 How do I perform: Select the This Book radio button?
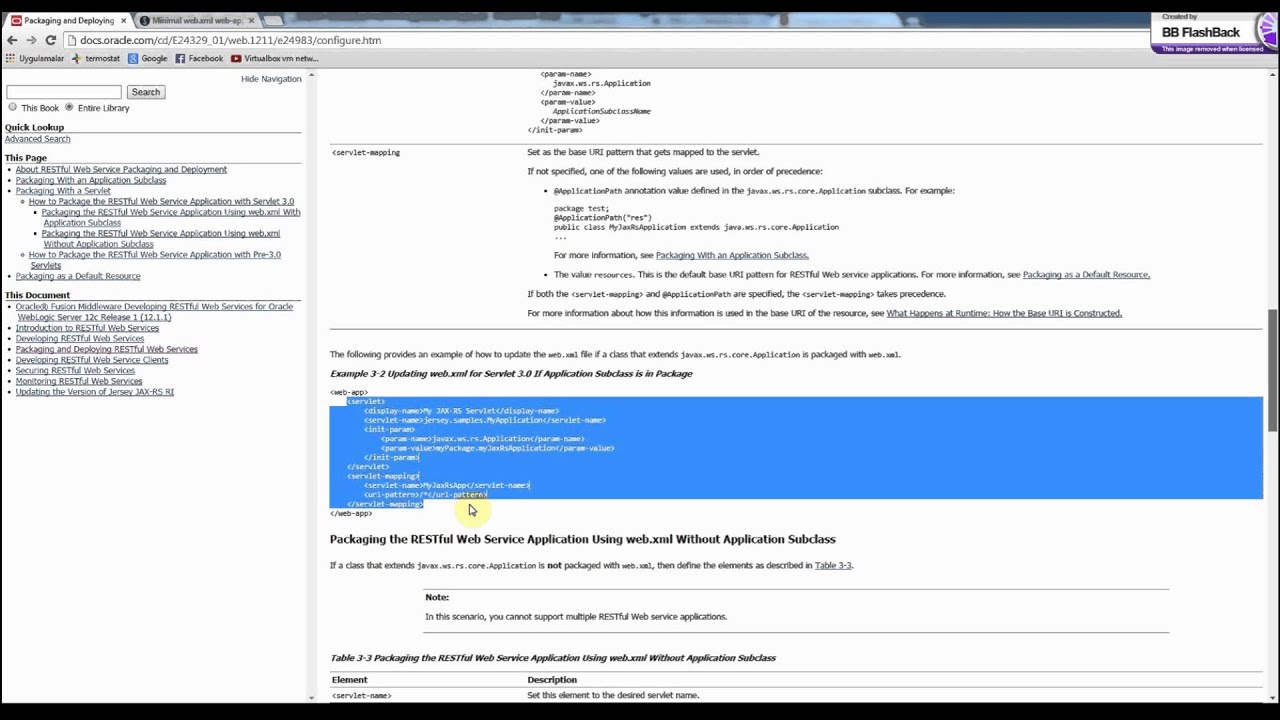(13, 107)
